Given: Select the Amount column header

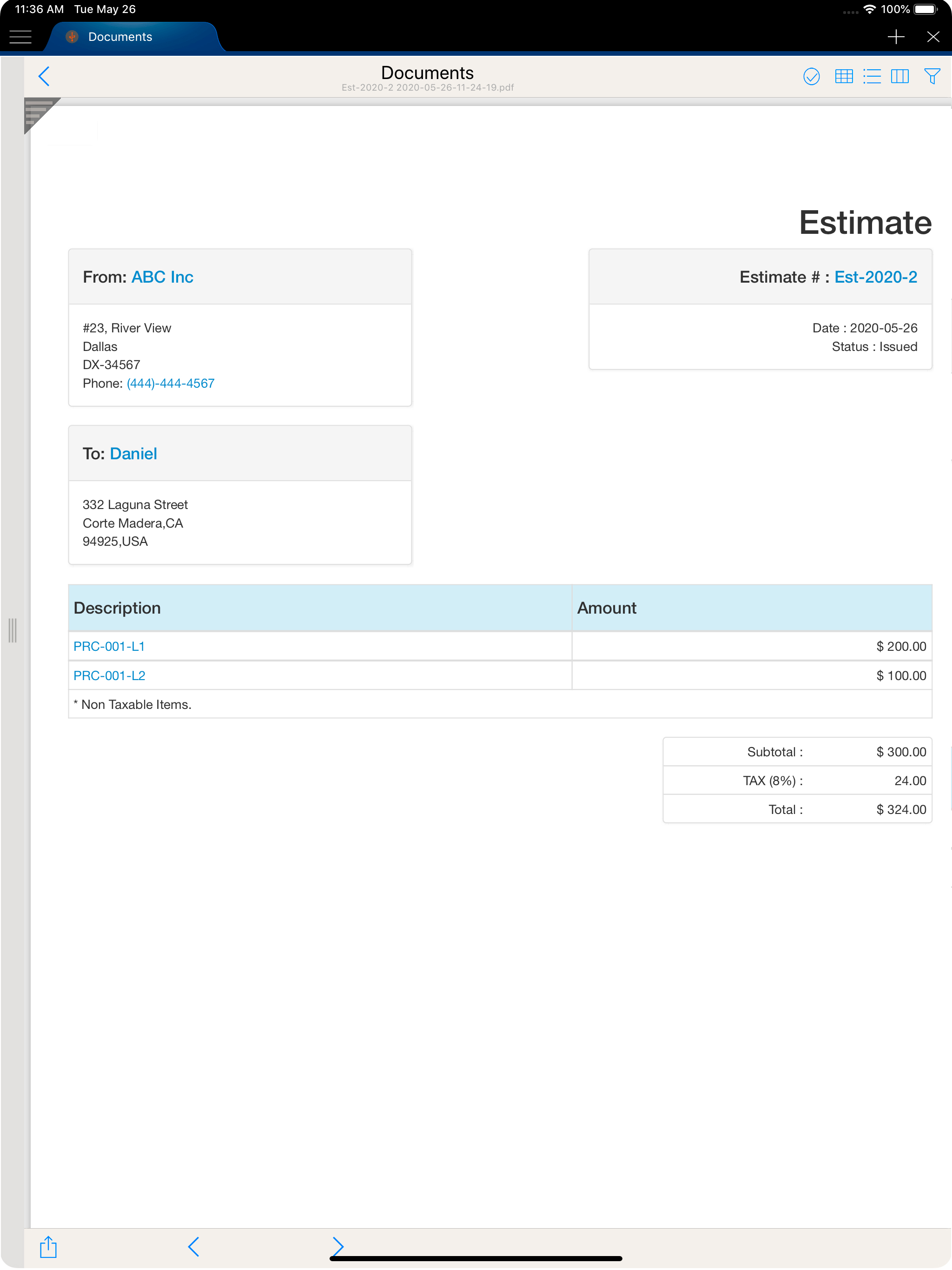Looking at the screenshot, I should (752, 608).
